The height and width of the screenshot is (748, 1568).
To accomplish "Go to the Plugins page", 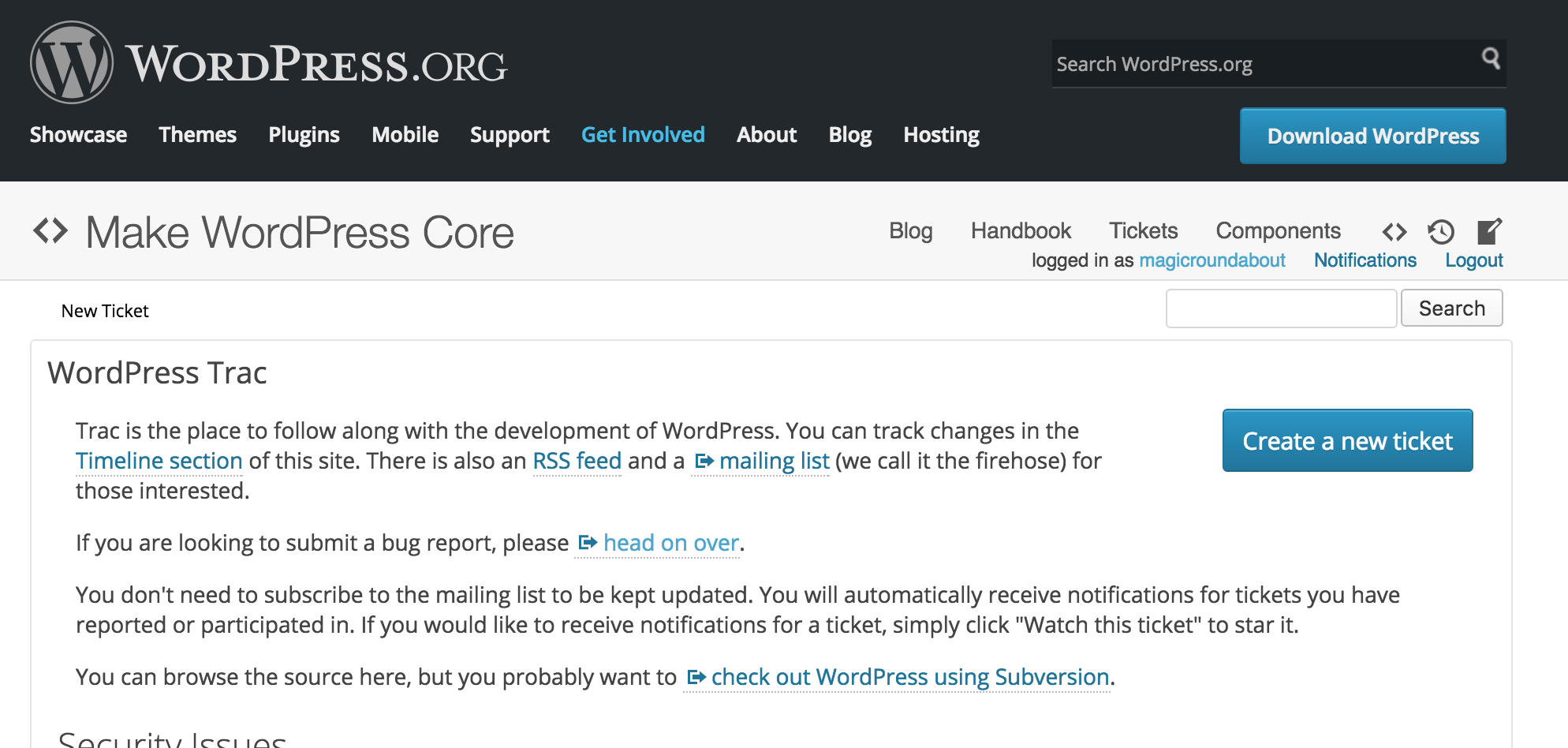I will (x=304, y=135).
